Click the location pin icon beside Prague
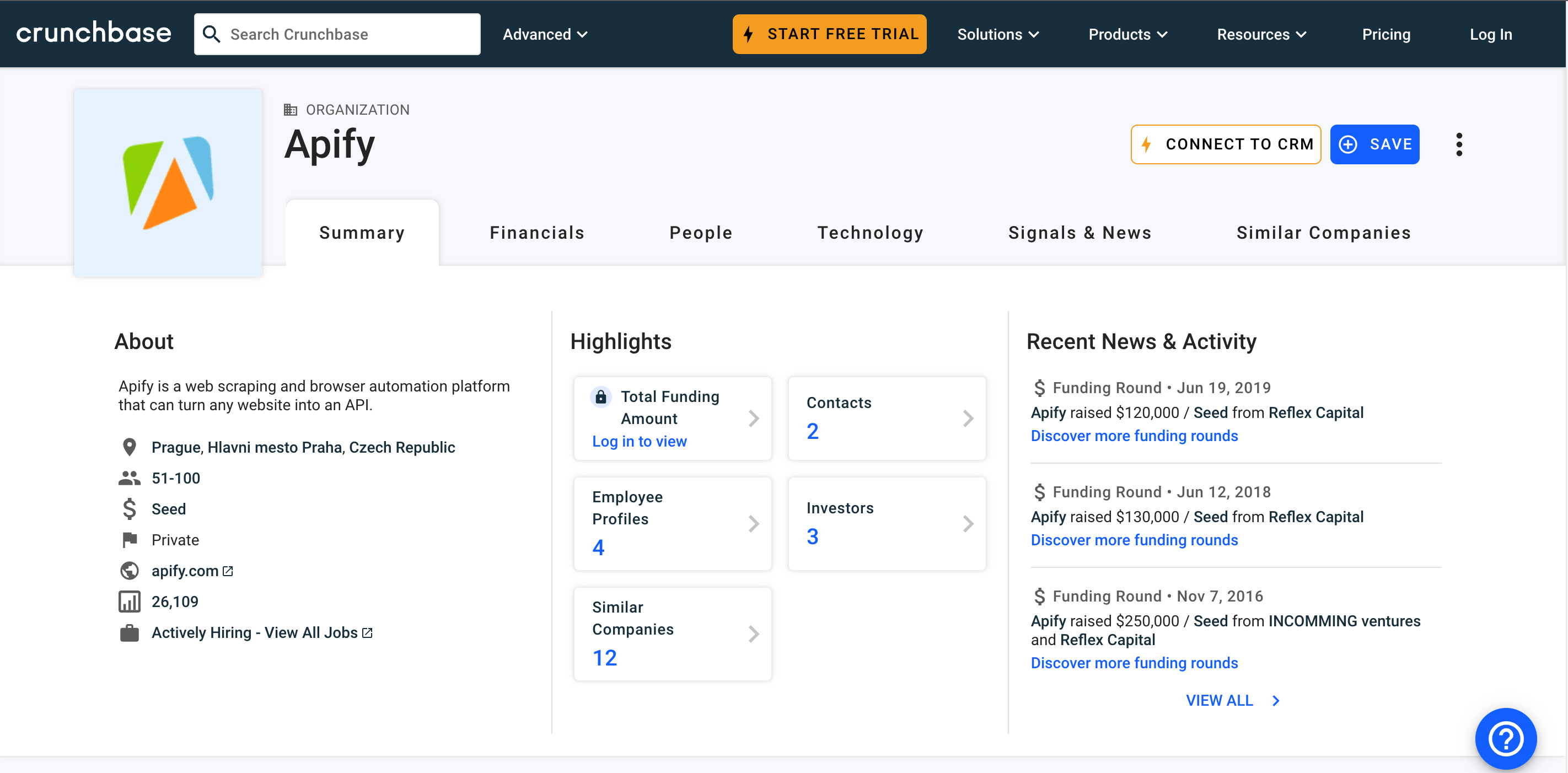 [x=129, y=446]
